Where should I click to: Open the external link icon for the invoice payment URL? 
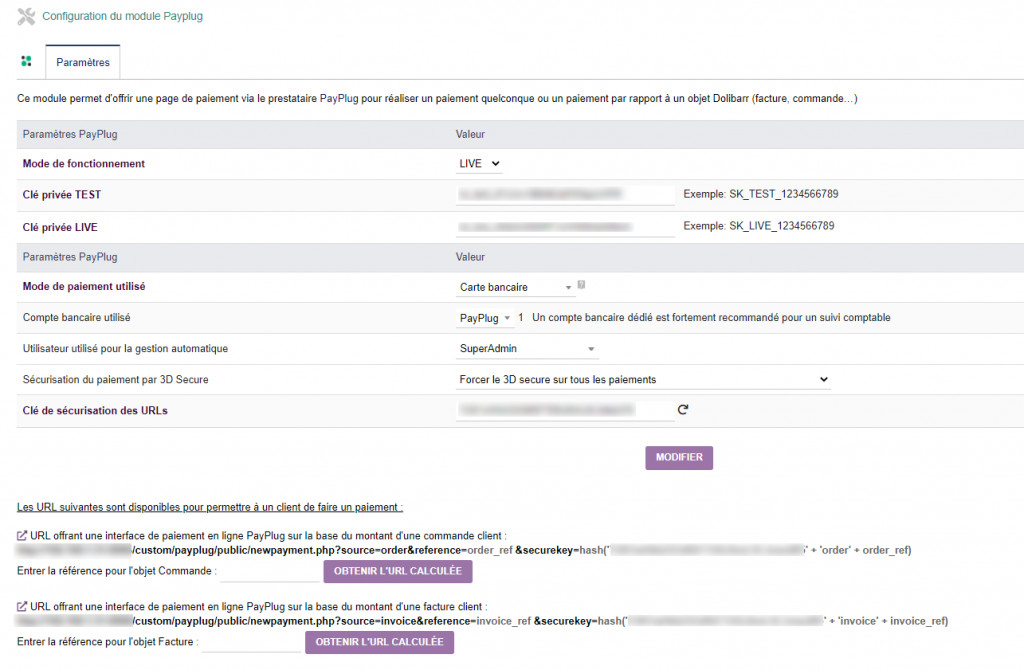pos(23,607)
